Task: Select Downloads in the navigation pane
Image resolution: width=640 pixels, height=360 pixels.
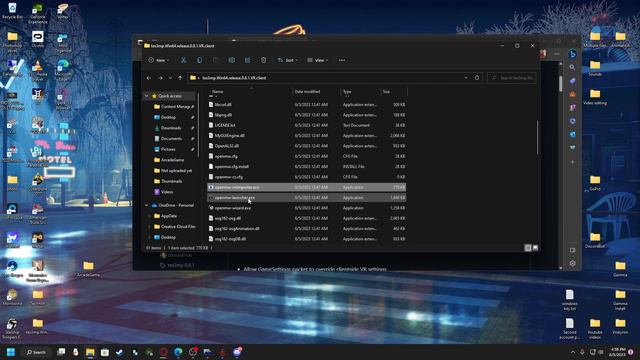Action: point(171,128)
